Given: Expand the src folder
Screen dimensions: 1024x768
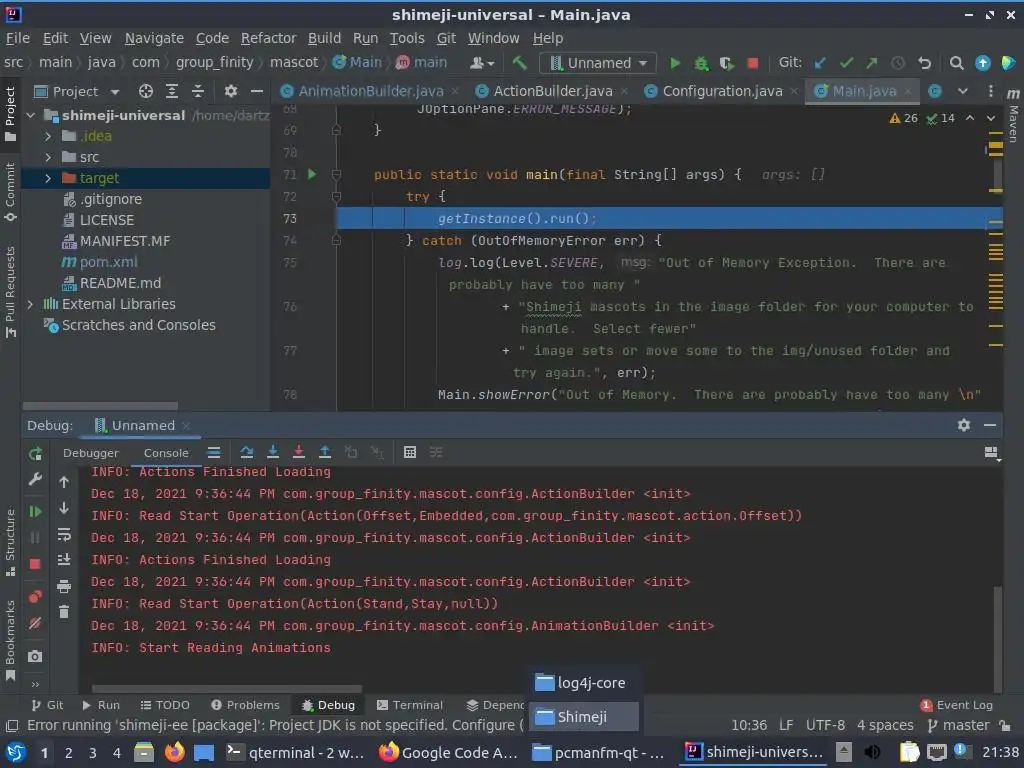Looking at the screenshot, I should point(48,157).
